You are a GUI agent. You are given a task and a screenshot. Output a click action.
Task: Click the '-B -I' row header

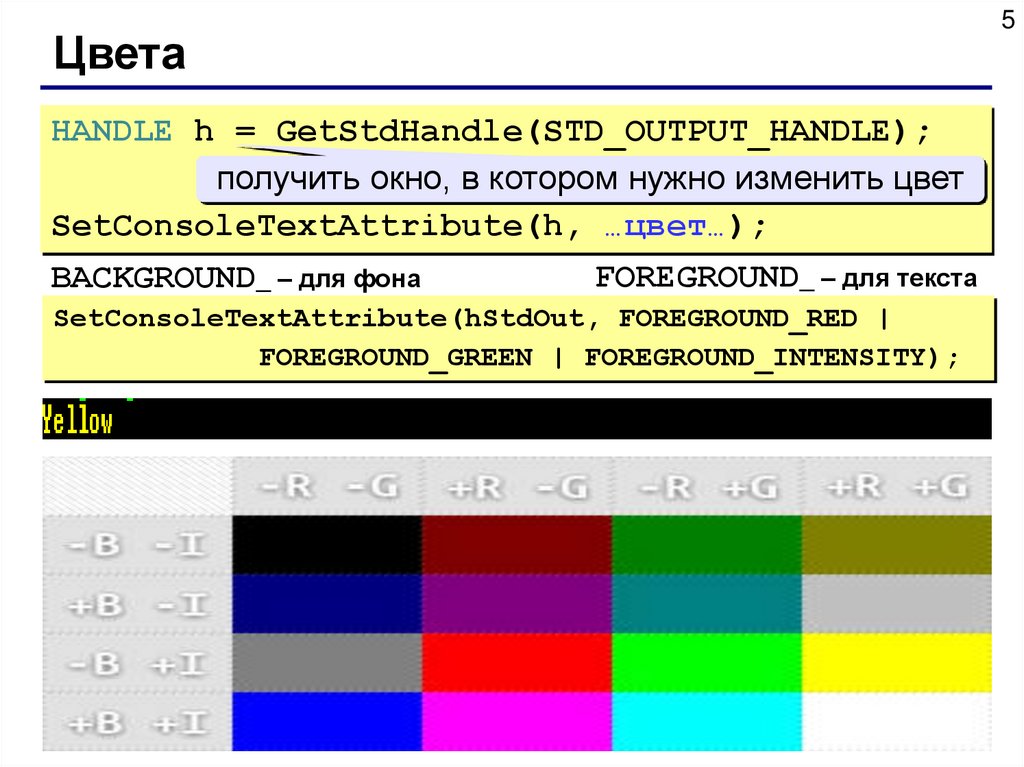(137, 545)
